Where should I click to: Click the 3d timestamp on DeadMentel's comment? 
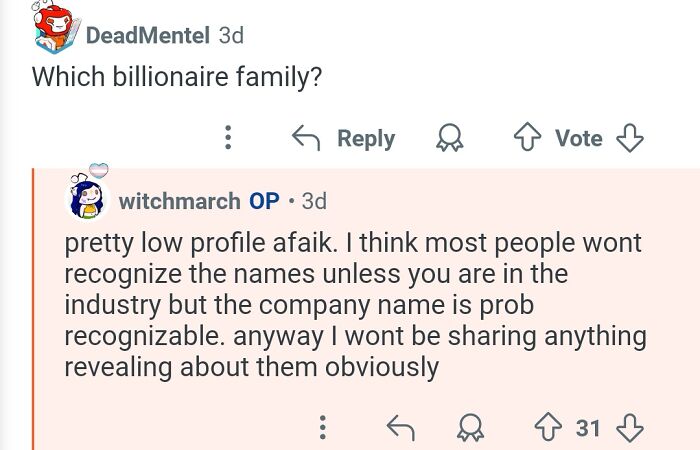231,35
